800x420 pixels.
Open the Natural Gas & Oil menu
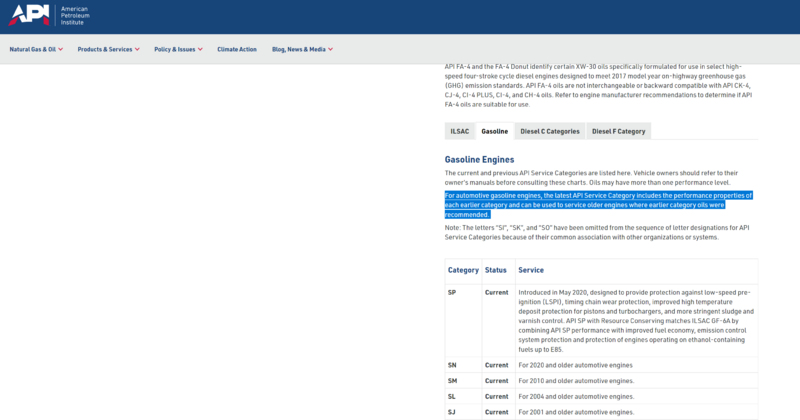pyautogui.click(x=33, y=50)
